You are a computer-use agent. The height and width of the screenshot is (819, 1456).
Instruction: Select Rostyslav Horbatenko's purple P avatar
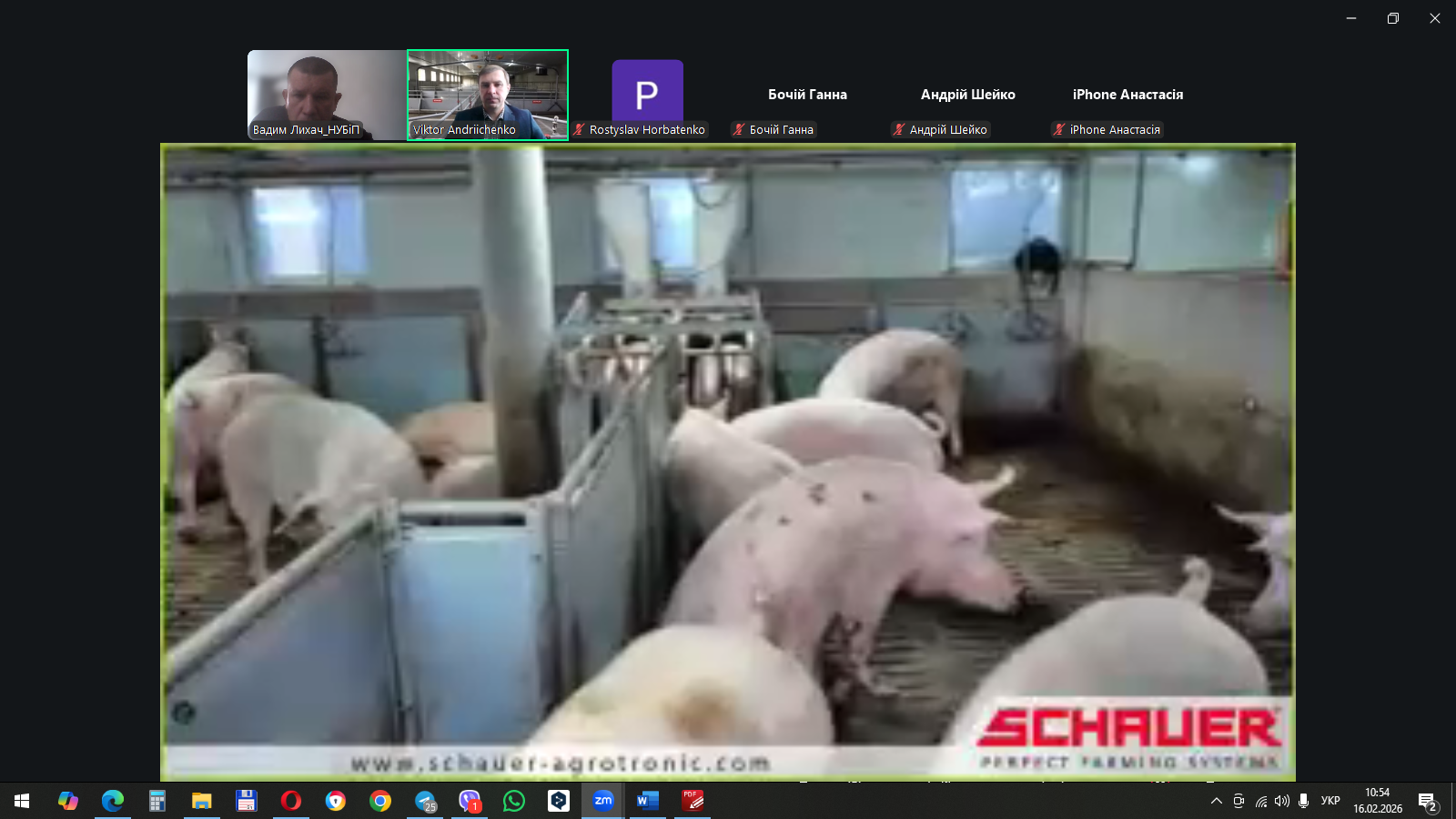coord(647,91)
